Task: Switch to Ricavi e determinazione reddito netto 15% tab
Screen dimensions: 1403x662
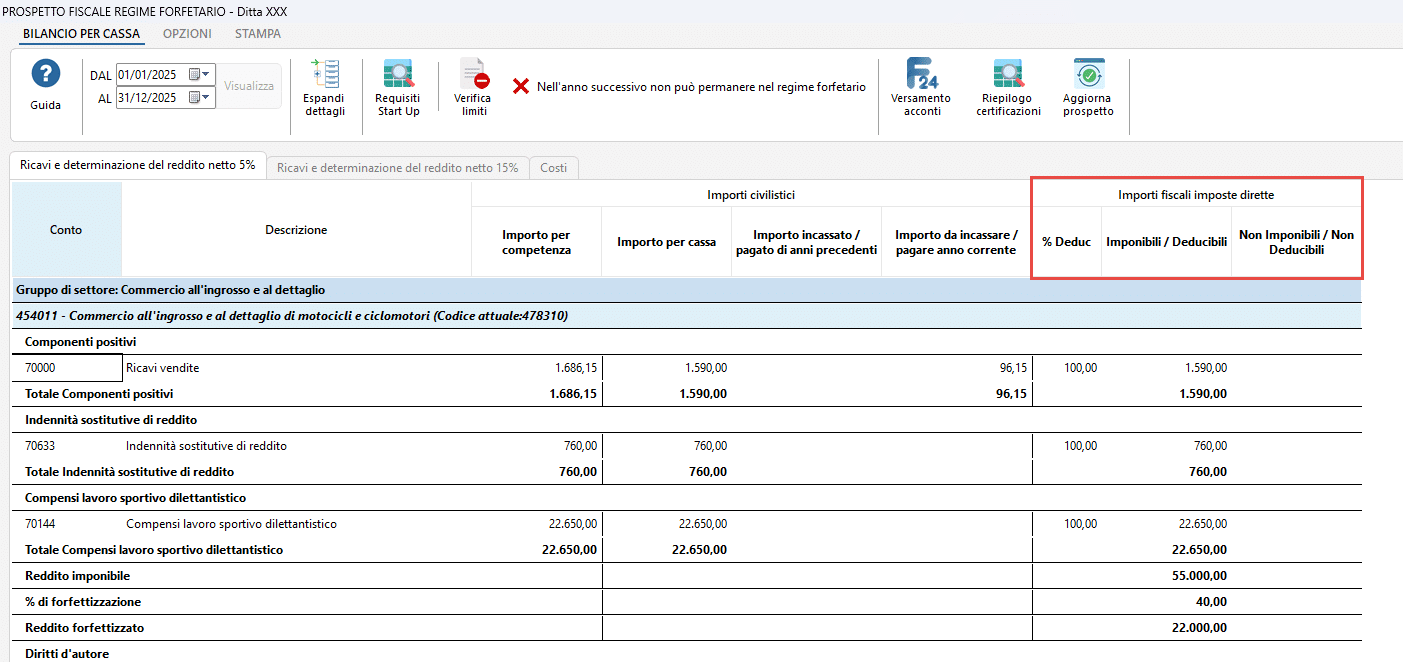Action: pos(398,168)
